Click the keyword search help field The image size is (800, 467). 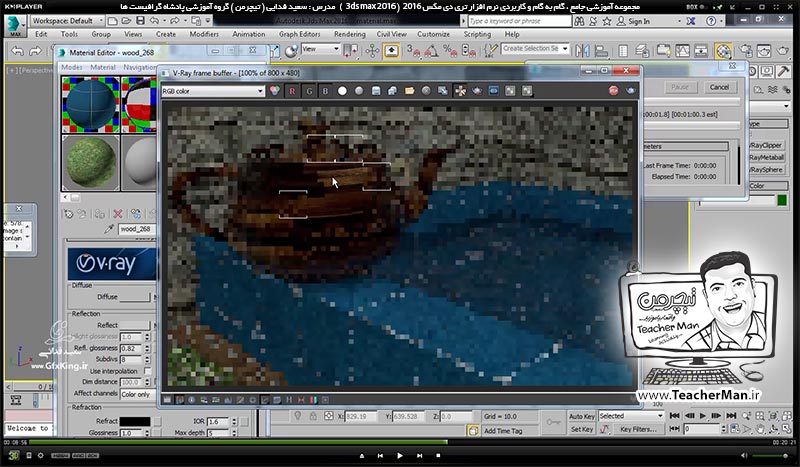(x=519, y=21)
